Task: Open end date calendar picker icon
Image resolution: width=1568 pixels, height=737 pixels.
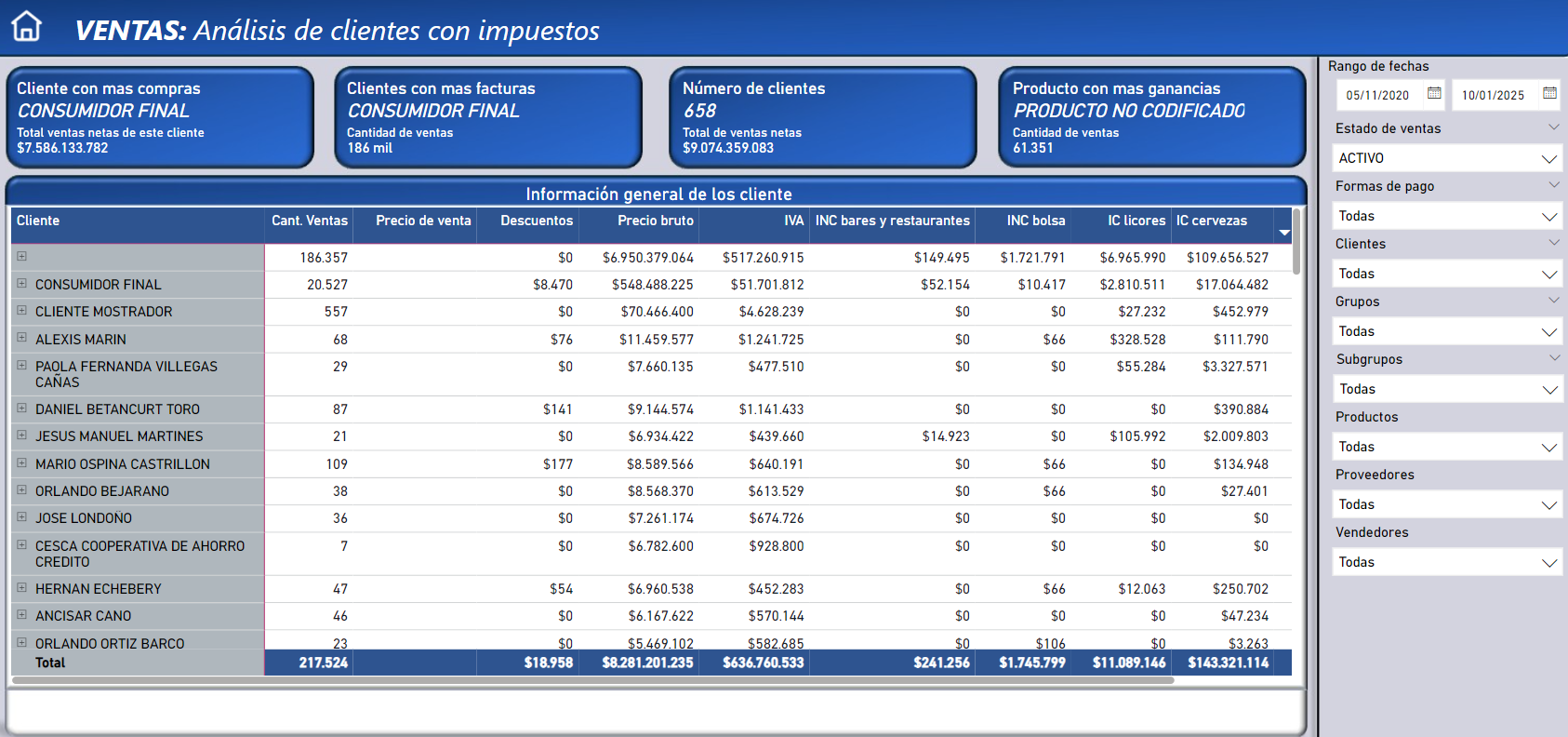Action: (1549, 93)
